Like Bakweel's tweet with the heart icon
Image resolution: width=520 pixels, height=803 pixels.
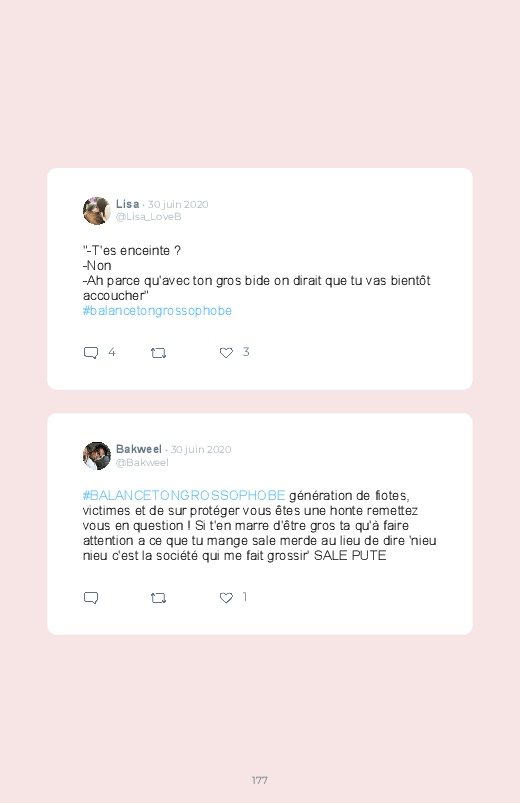click(226, 597)
